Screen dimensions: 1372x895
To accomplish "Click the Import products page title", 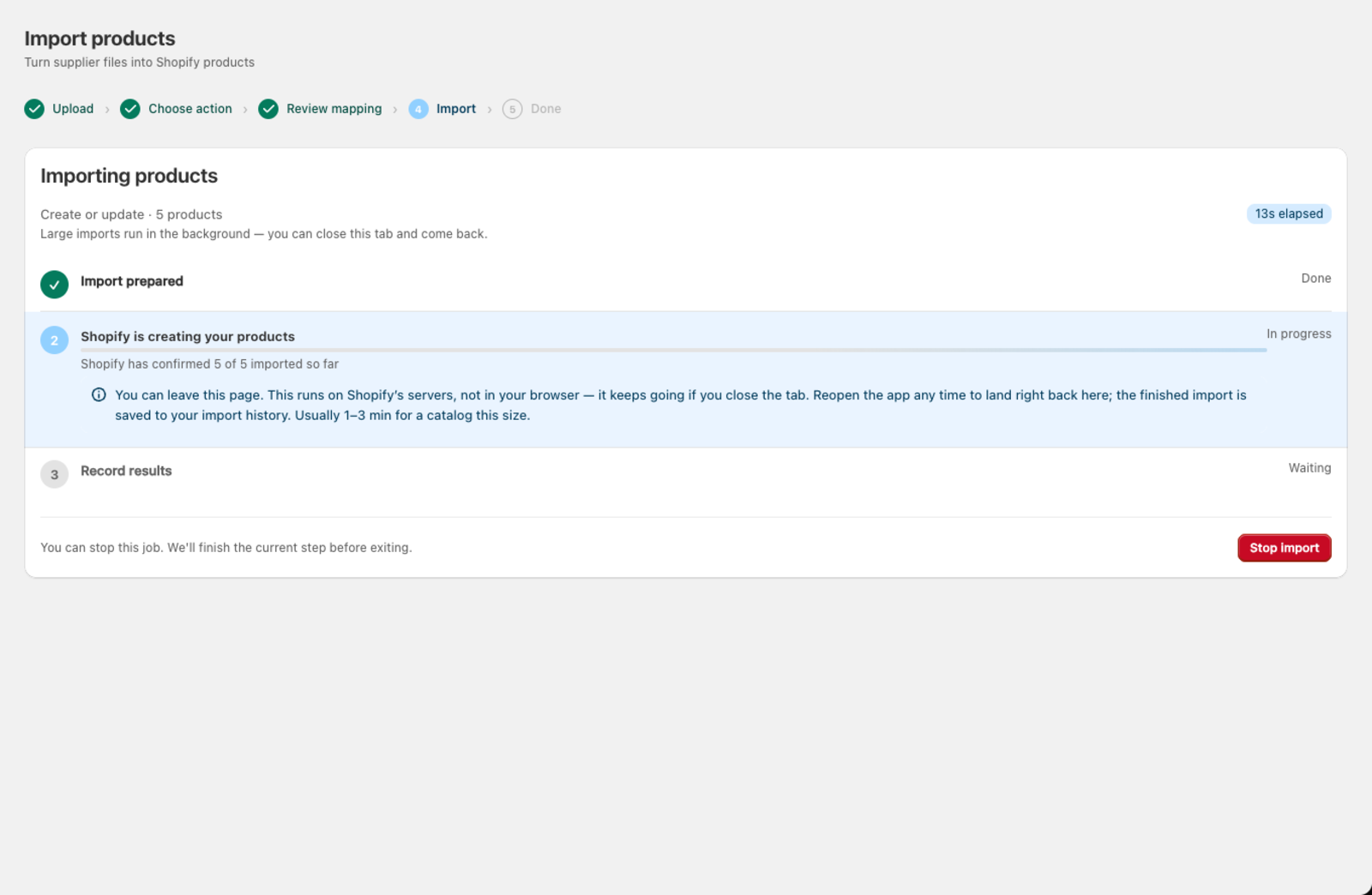I will (100, 39).
